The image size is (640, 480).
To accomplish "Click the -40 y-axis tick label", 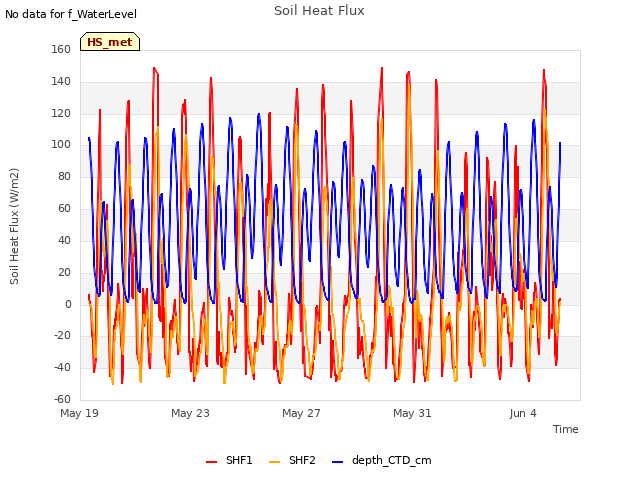I will tap(62, 367).
